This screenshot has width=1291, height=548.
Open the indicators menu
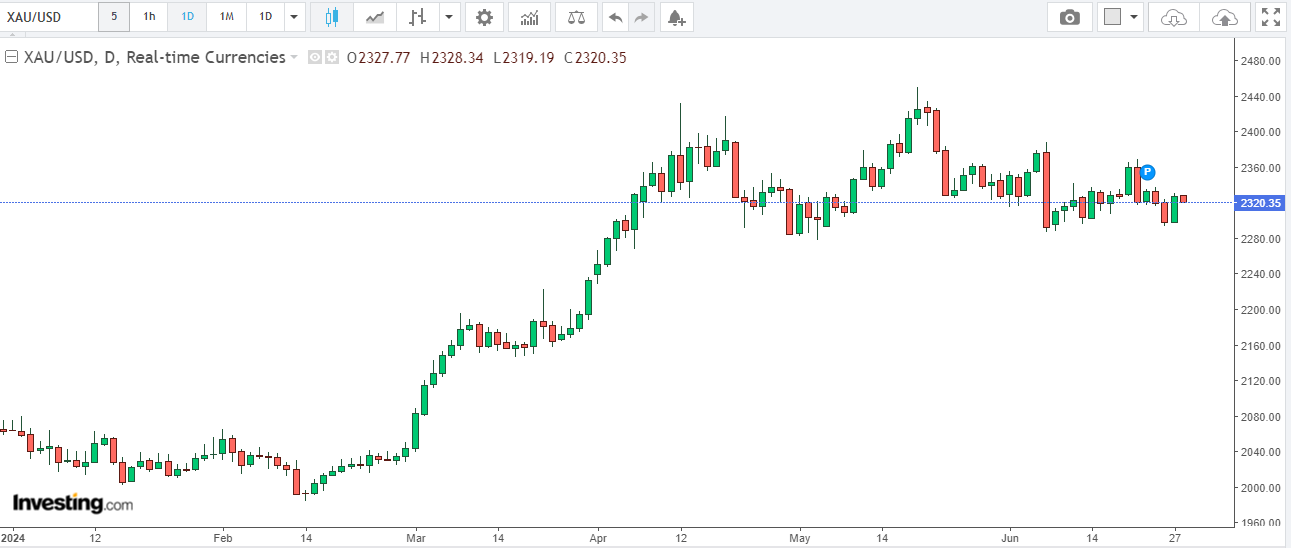click(x=529, y=17)
